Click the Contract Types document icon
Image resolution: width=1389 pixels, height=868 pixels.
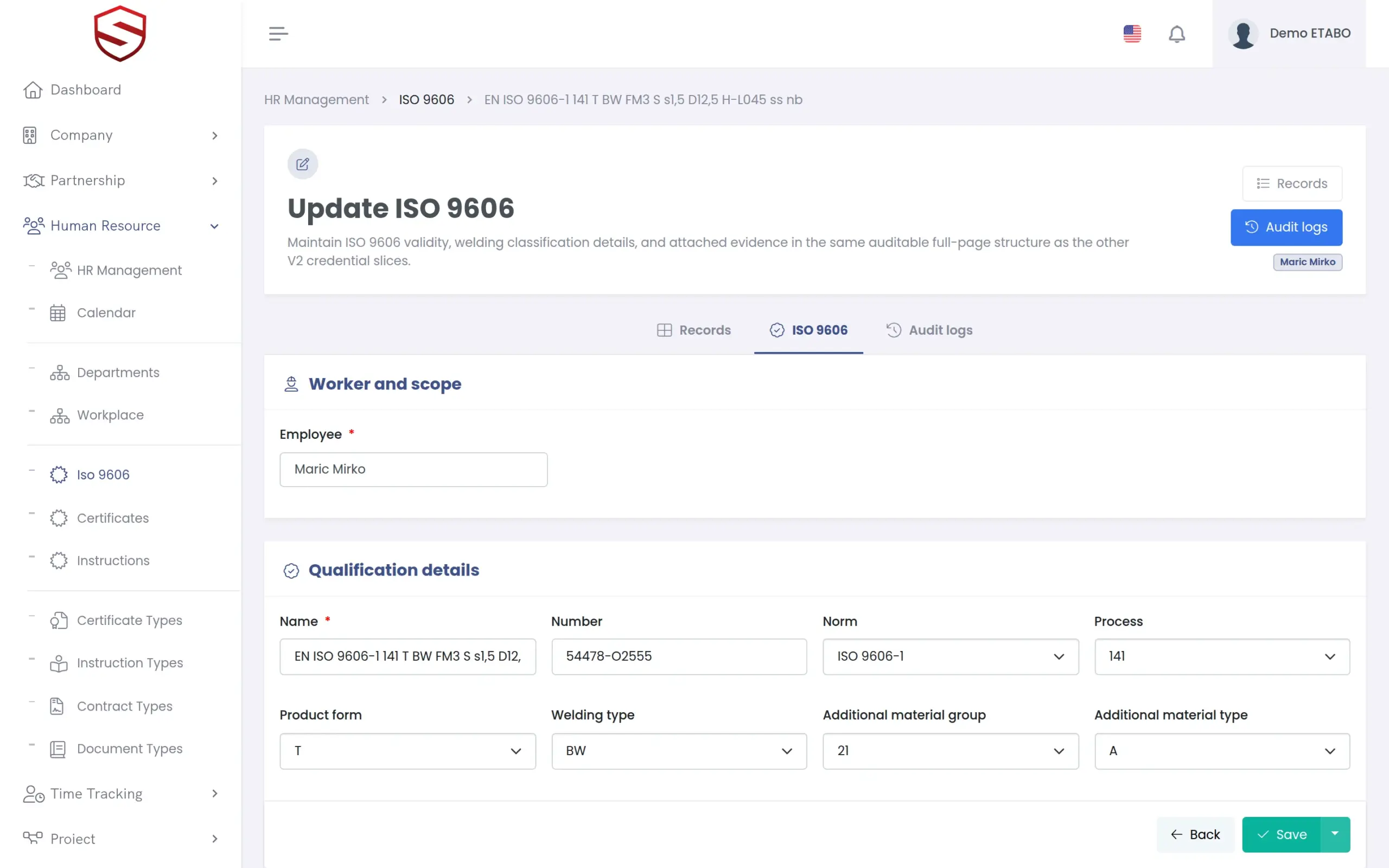57,706
